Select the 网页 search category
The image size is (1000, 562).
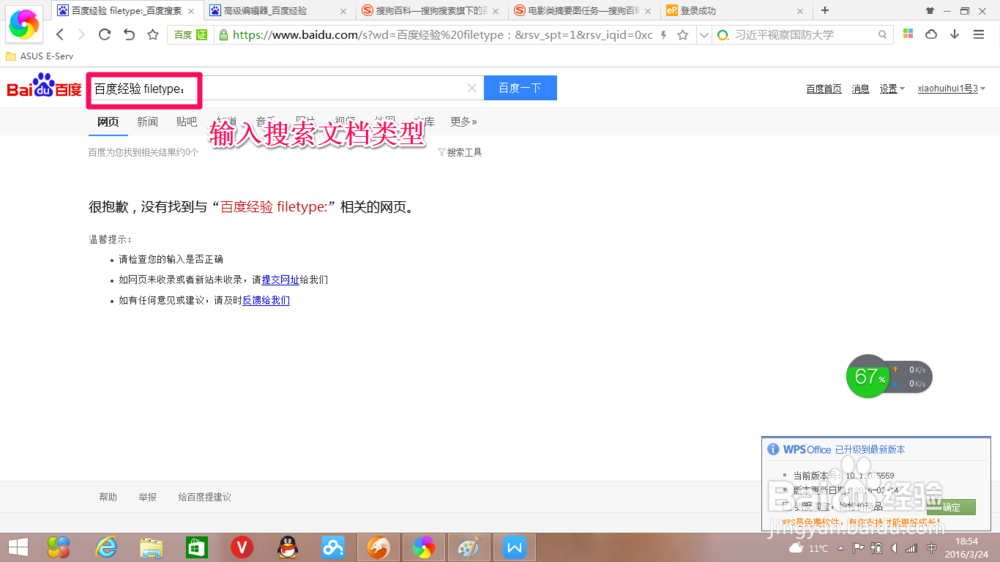point(108,121)
